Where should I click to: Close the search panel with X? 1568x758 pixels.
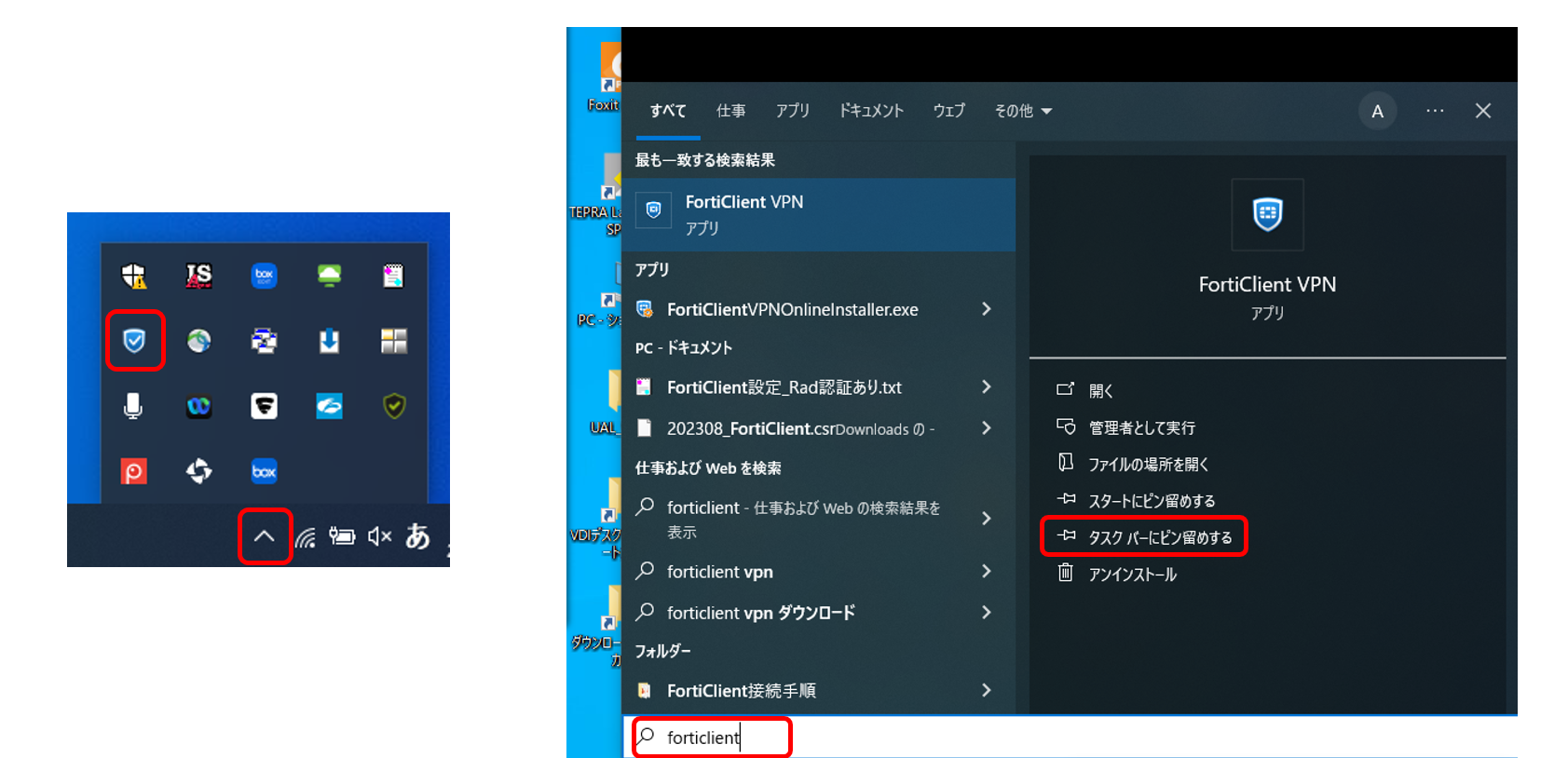tap(1483, 111)
